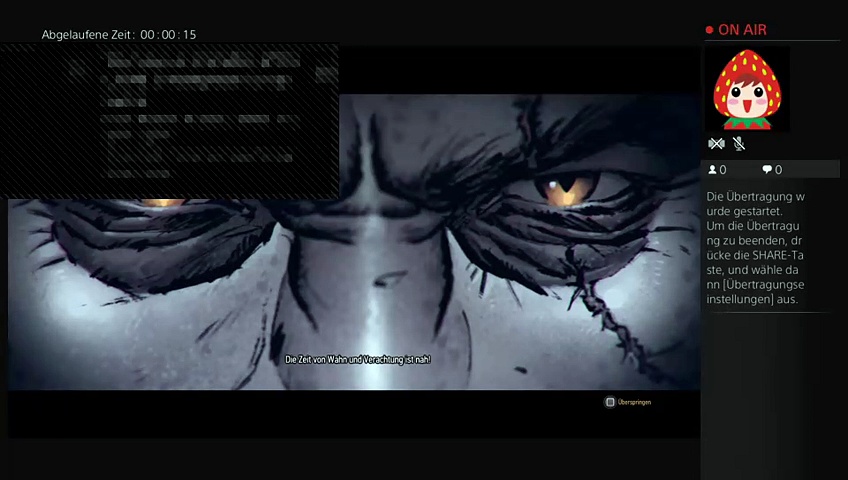
Task: Select the ON AIR status label
Action: pyautogui.click(x=742, y=30)
